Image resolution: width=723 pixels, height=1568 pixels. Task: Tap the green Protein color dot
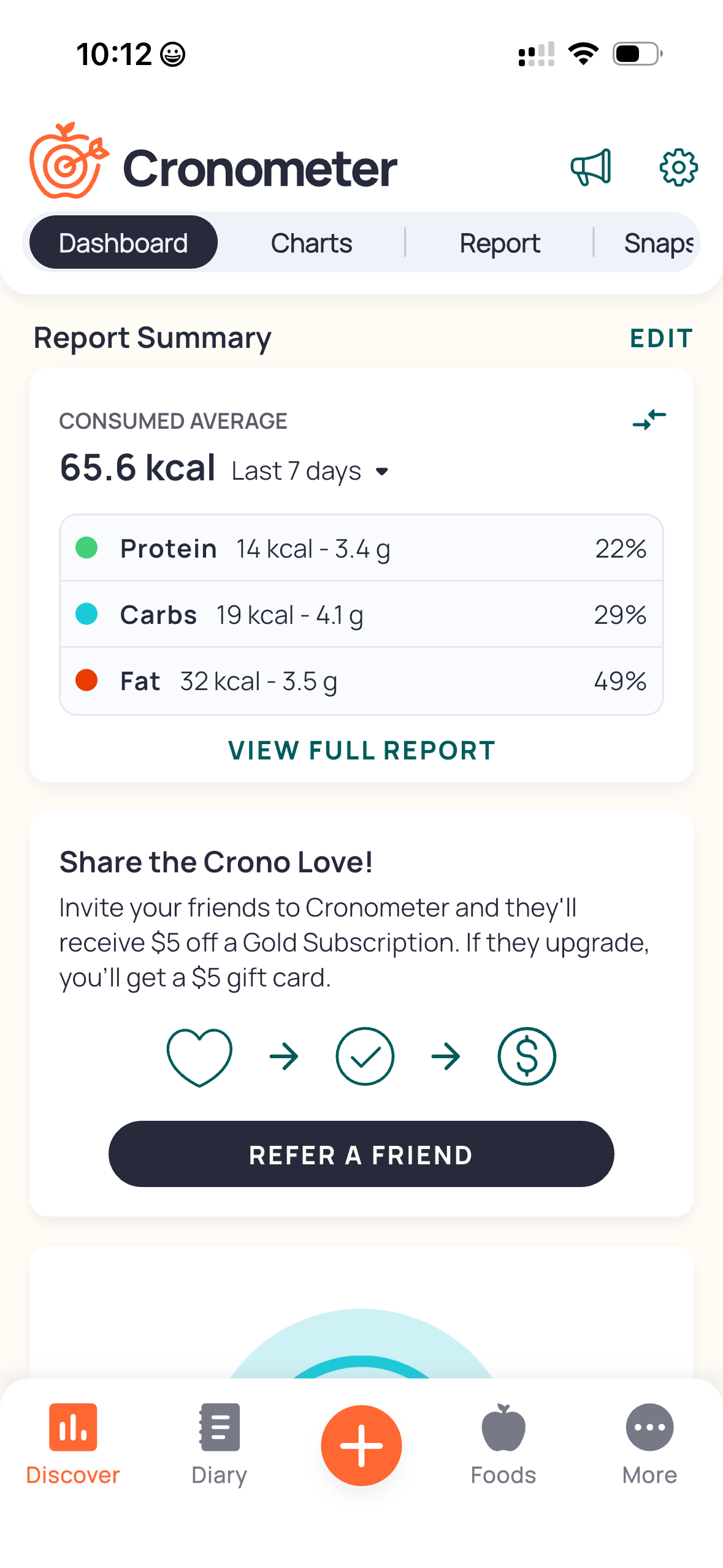(x=86, y=547)
